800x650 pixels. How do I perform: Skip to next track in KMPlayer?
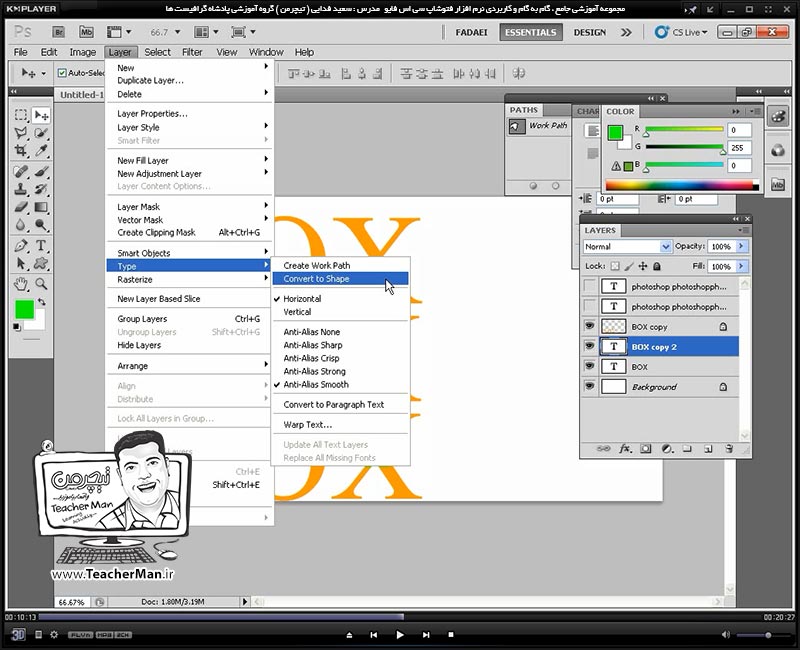(x=426, y=635)
